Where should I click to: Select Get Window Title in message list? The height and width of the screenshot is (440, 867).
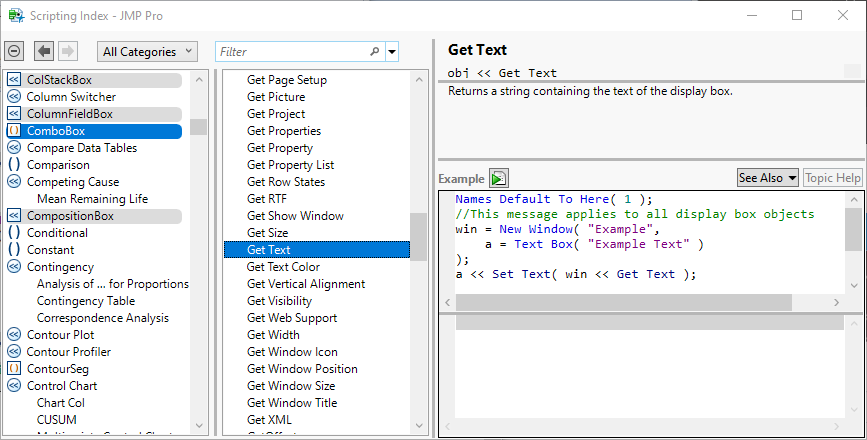click(292, 403)
